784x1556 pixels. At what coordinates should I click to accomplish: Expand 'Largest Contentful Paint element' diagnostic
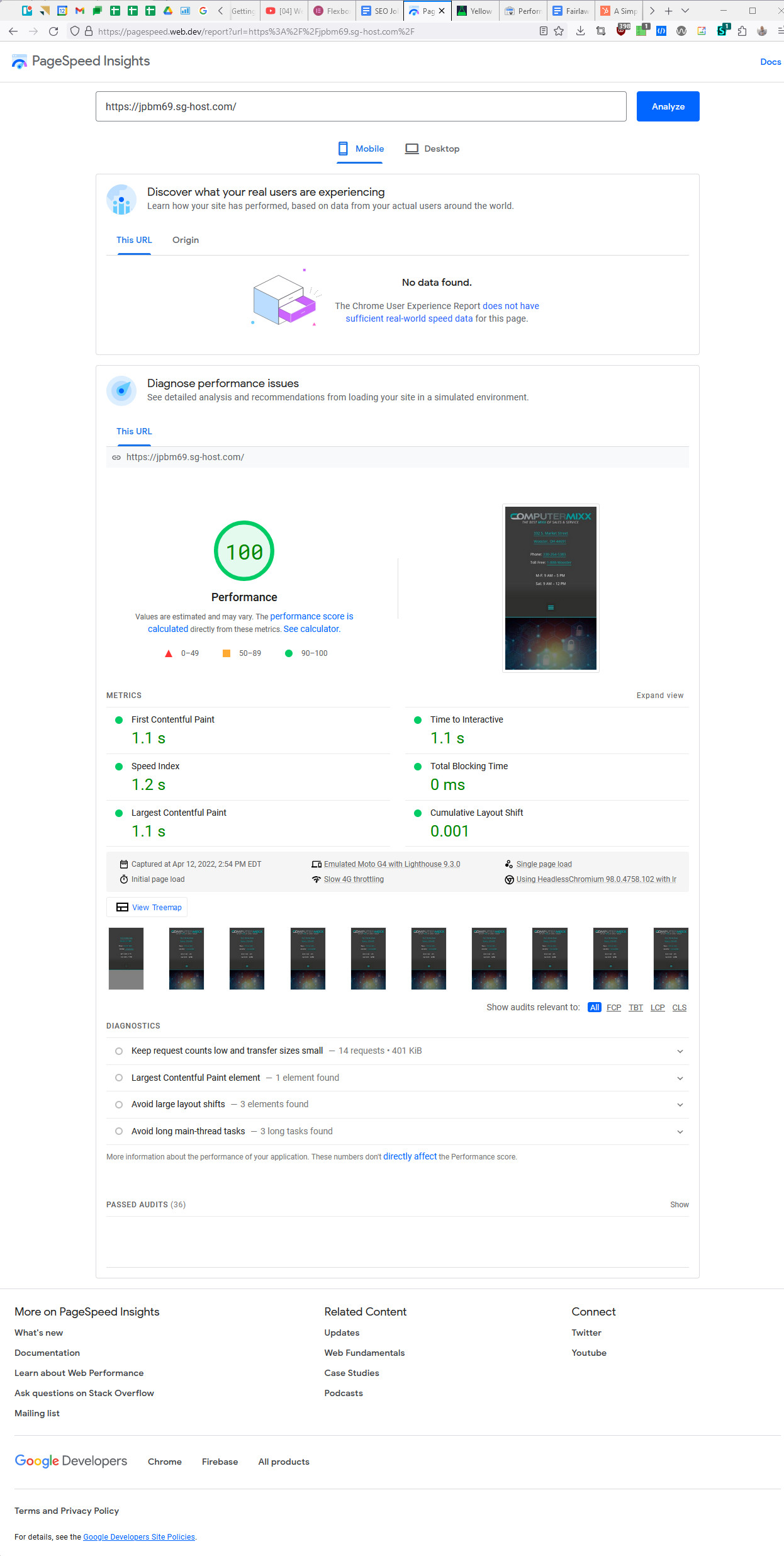pos(398,1078)
